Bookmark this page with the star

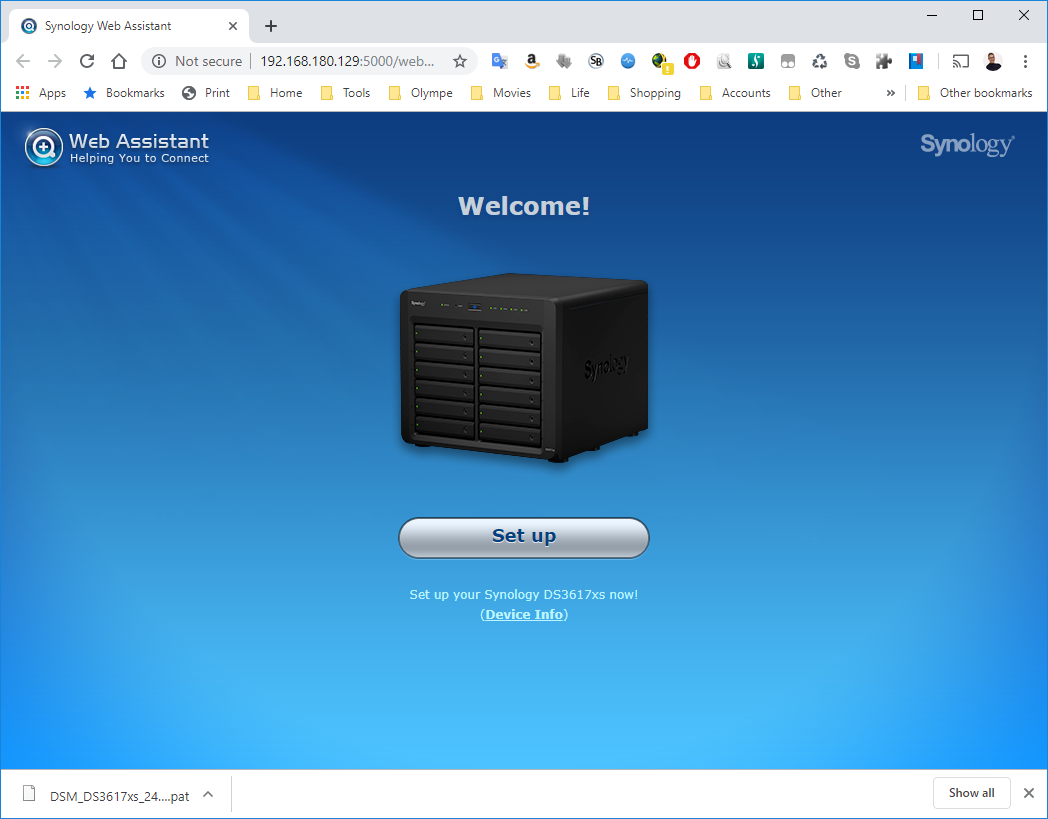[460, 62]
